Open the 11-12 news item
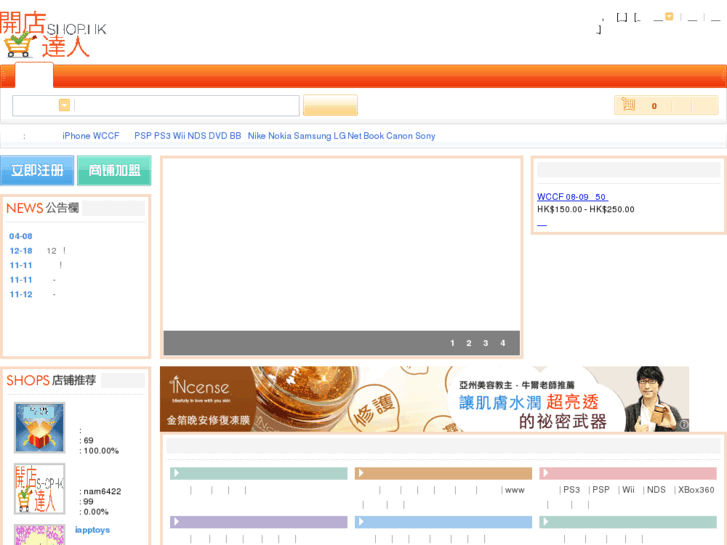Viewport: 727px width, 545px height. [21, 295]
